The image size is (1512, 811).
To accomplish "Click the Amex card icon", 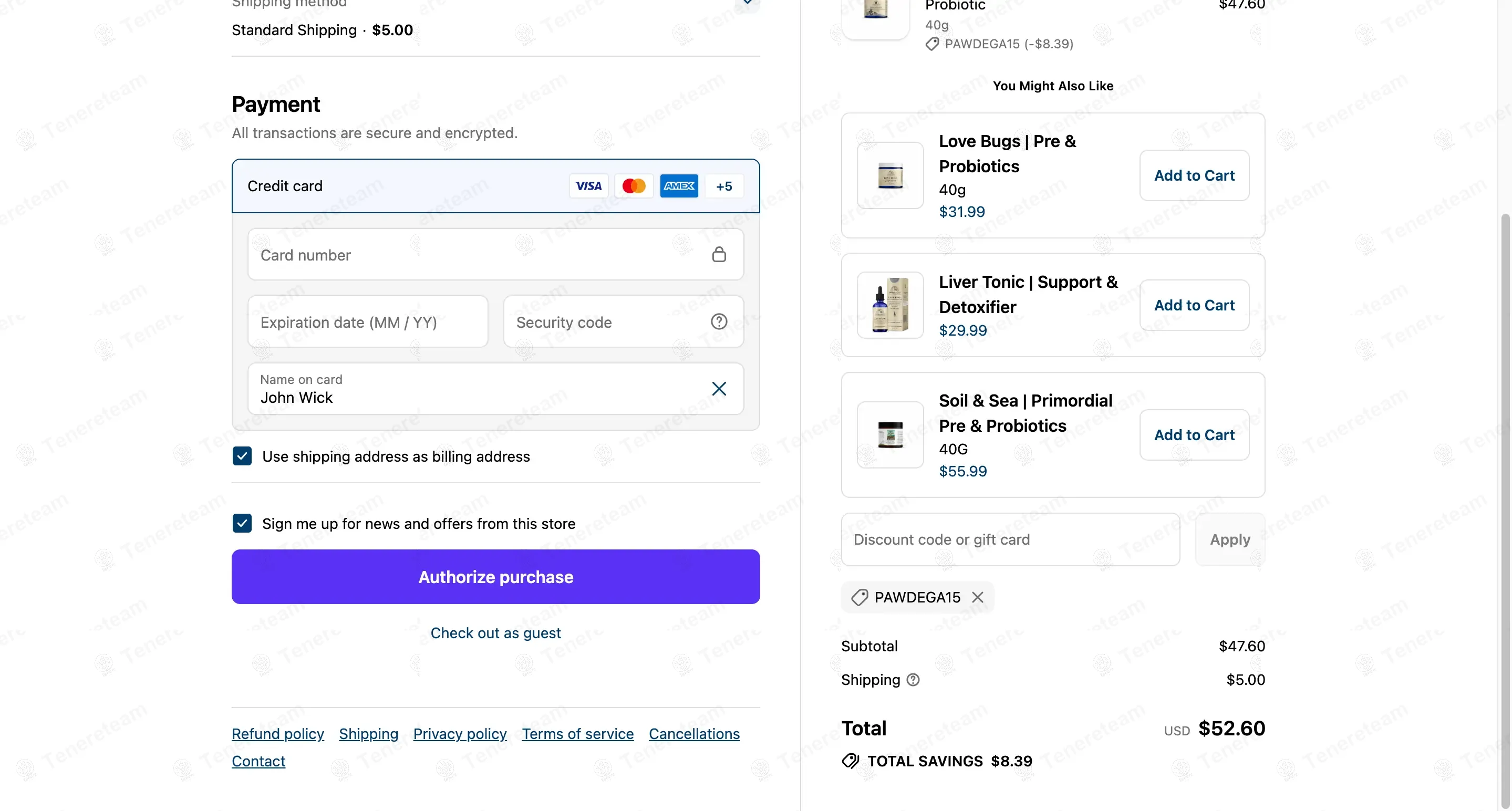I will (x=679, y=186).
